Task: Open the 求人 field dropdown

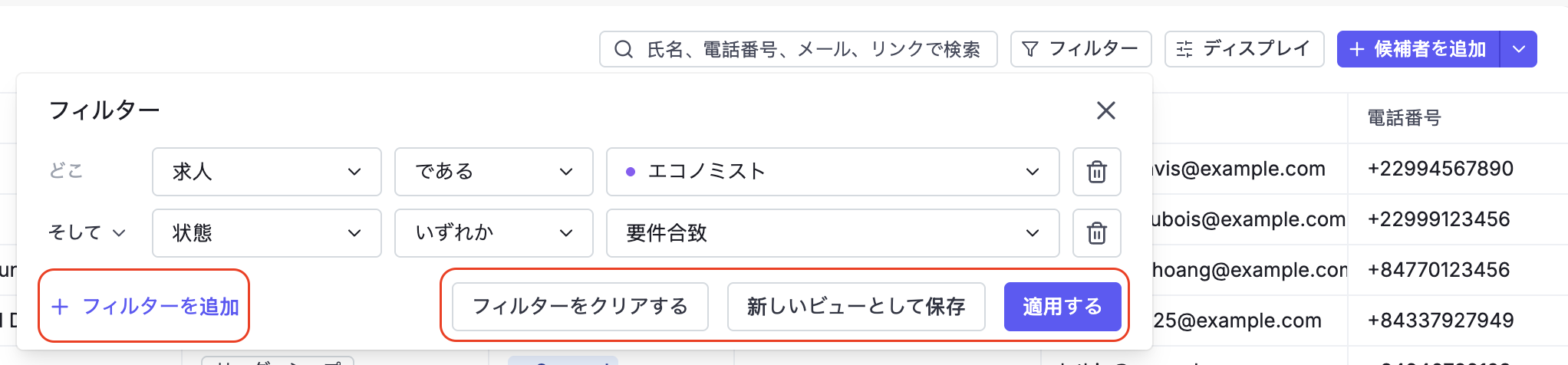Action: click(x=267, y=172)
